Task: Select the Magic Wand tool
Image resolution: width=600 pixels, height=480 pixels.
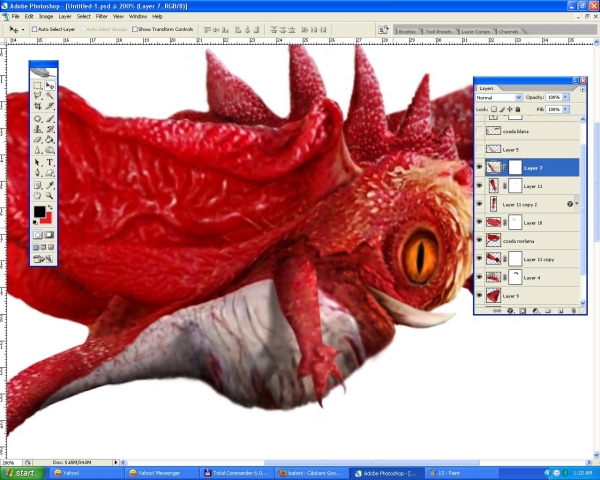Action: [50, 95]
